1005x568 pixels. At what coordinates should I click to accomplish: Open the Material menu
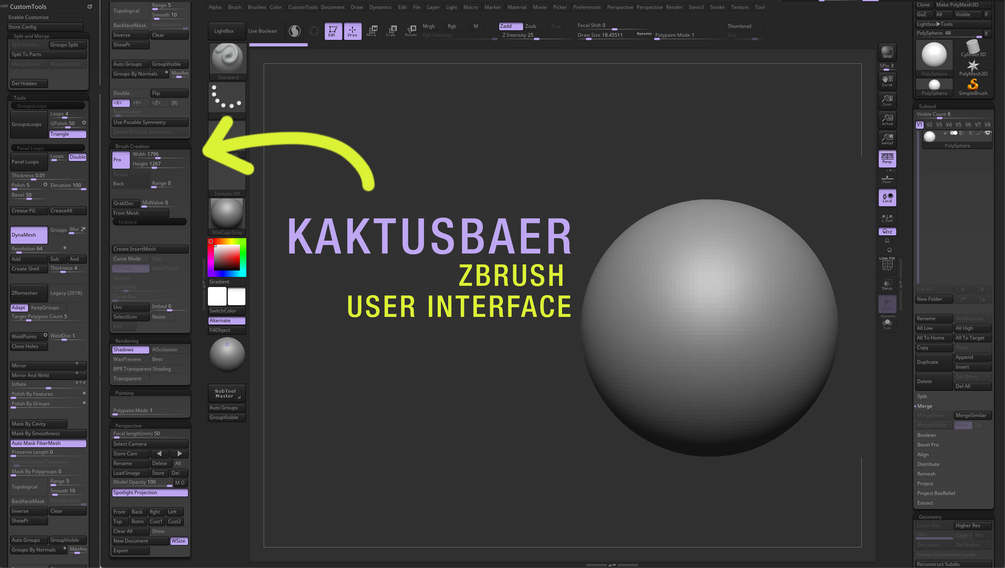click(x=517, y=7)
